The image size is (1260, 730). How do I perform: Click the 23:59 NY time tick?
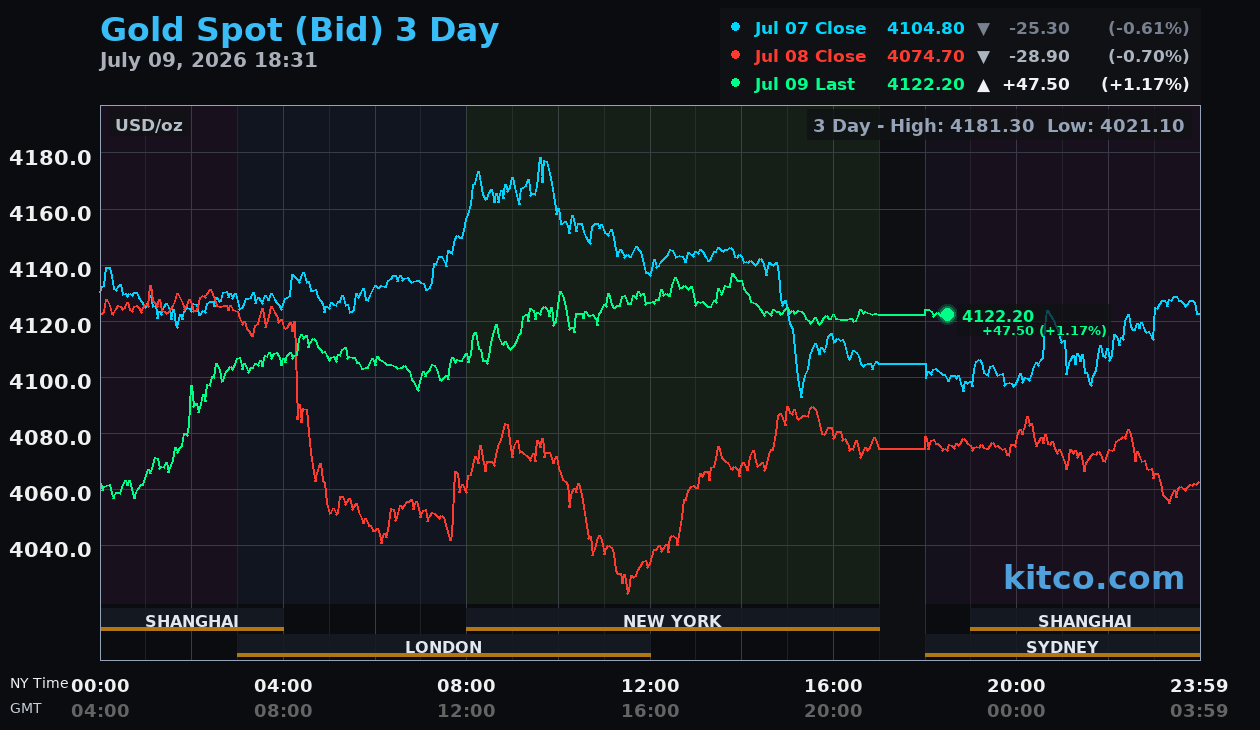[1199, 686]
